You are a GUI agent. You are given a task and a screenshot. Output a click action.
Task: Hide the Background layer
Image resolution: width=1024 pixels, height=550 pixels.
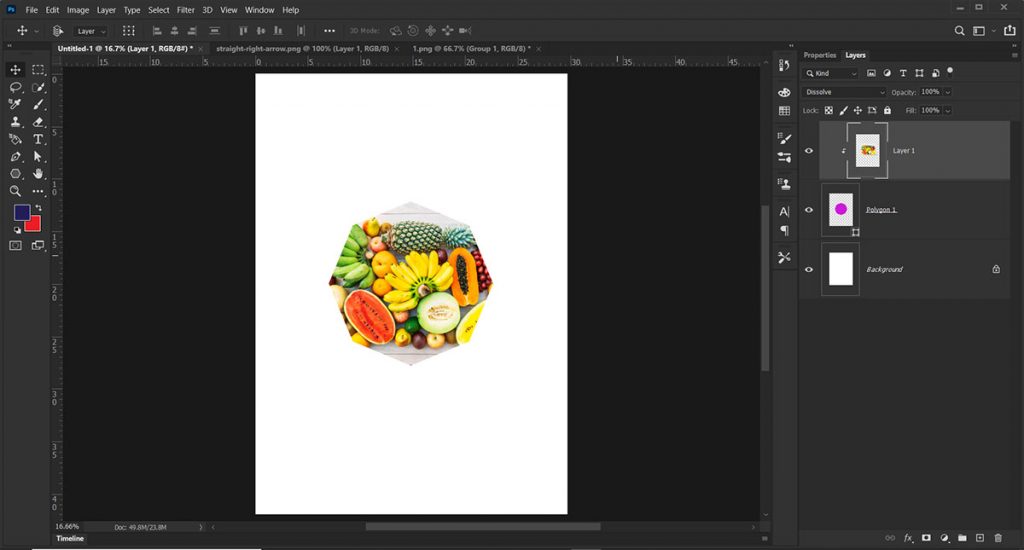808,270
